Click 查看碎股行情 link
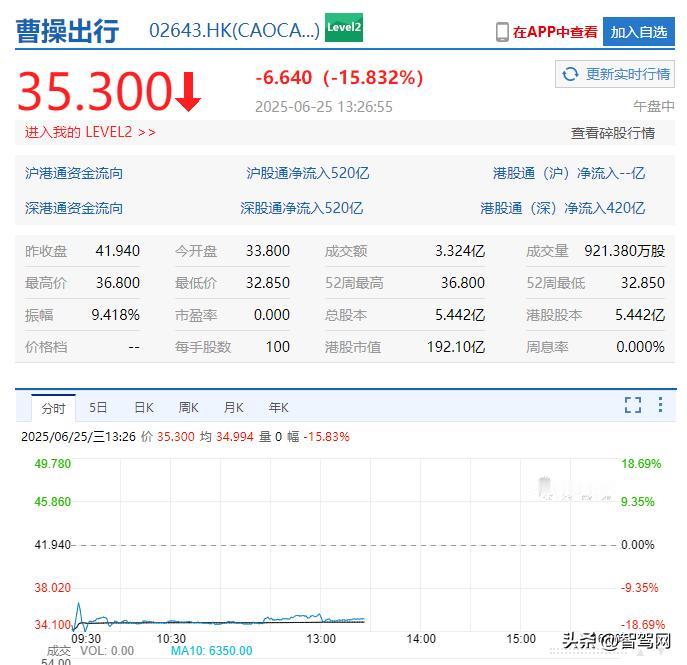 pos(613,133)
